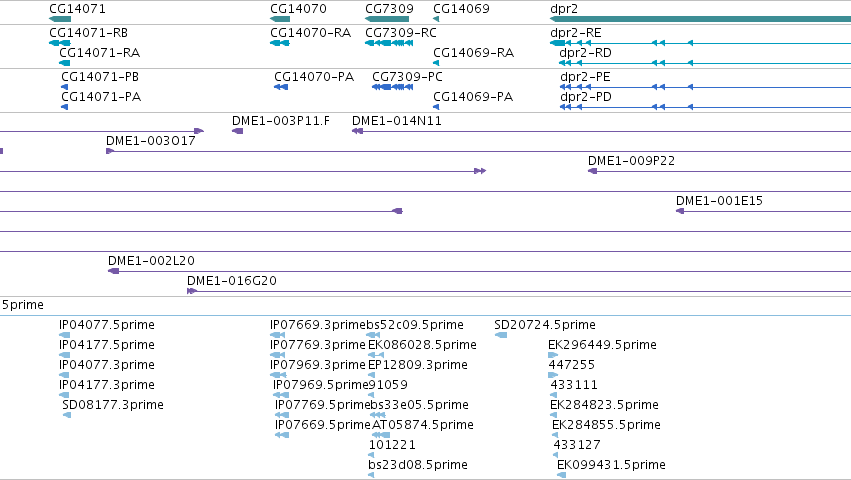Click BAC clone DME1-002L20
Screen dimensions: 851x480
(x=151, y=261)
